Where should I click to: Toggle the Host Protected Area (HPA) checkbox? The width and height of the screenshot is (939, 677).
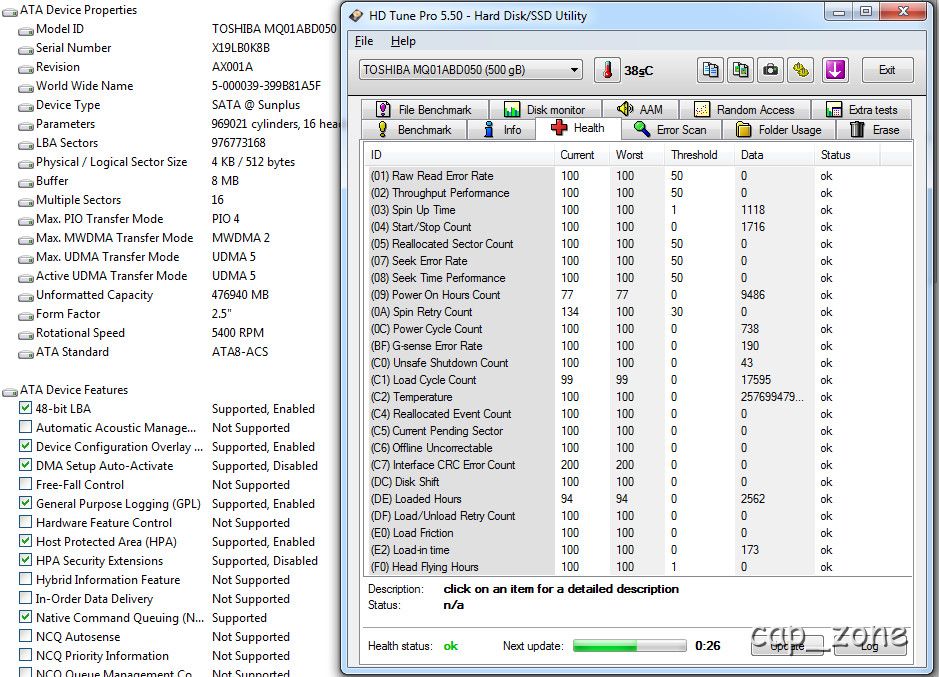pos(25,541)
